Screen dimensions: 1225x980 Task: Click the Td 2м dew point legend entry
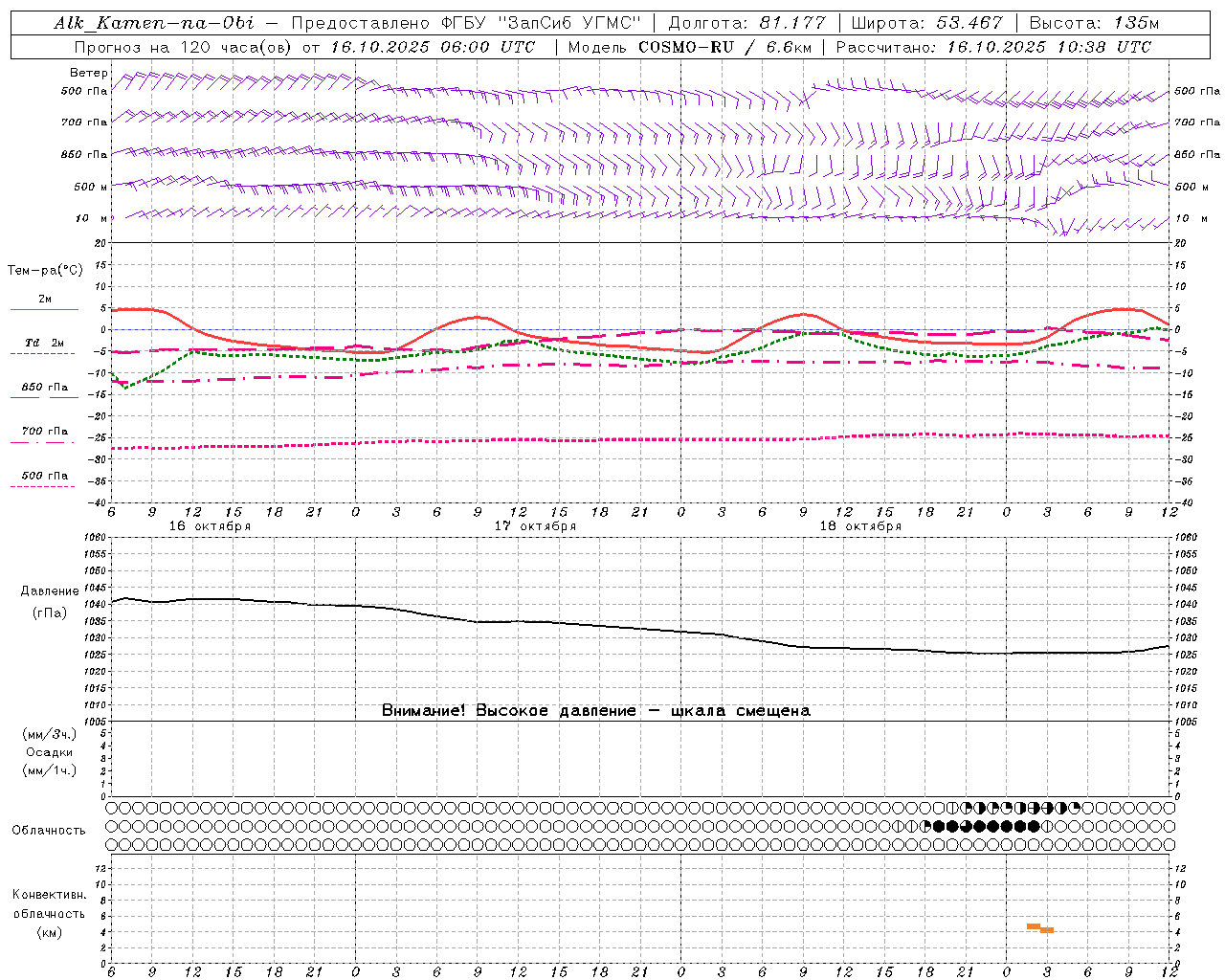44,343
